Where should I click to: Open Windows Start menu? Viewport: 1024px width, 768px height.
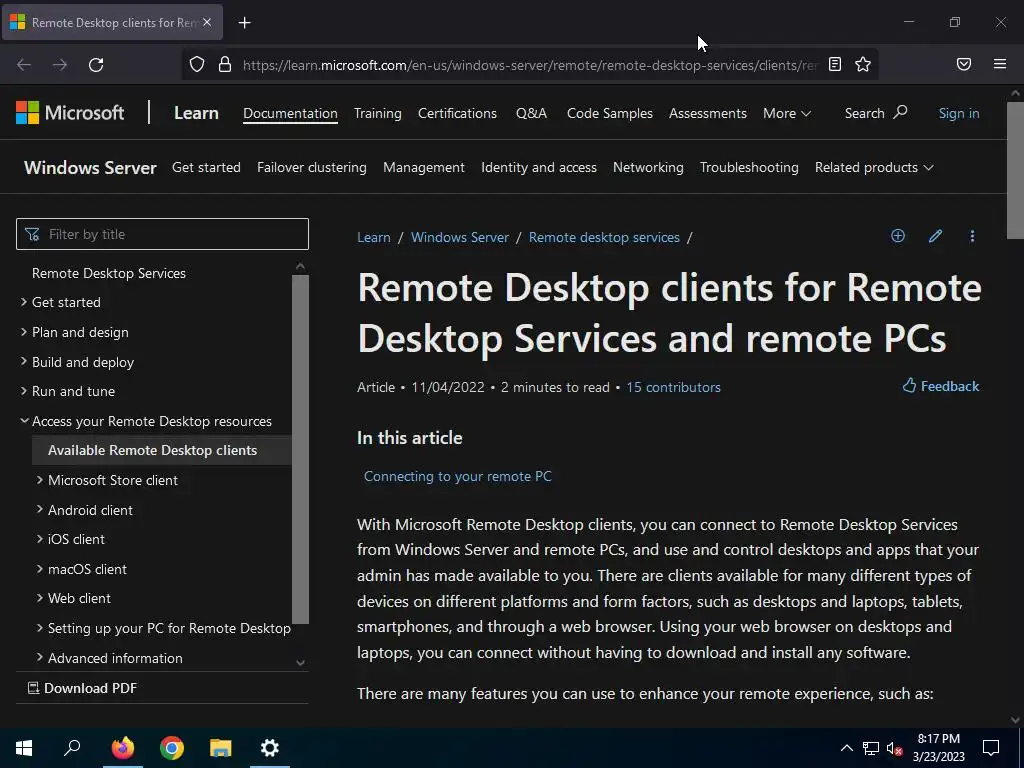[24, 748]
